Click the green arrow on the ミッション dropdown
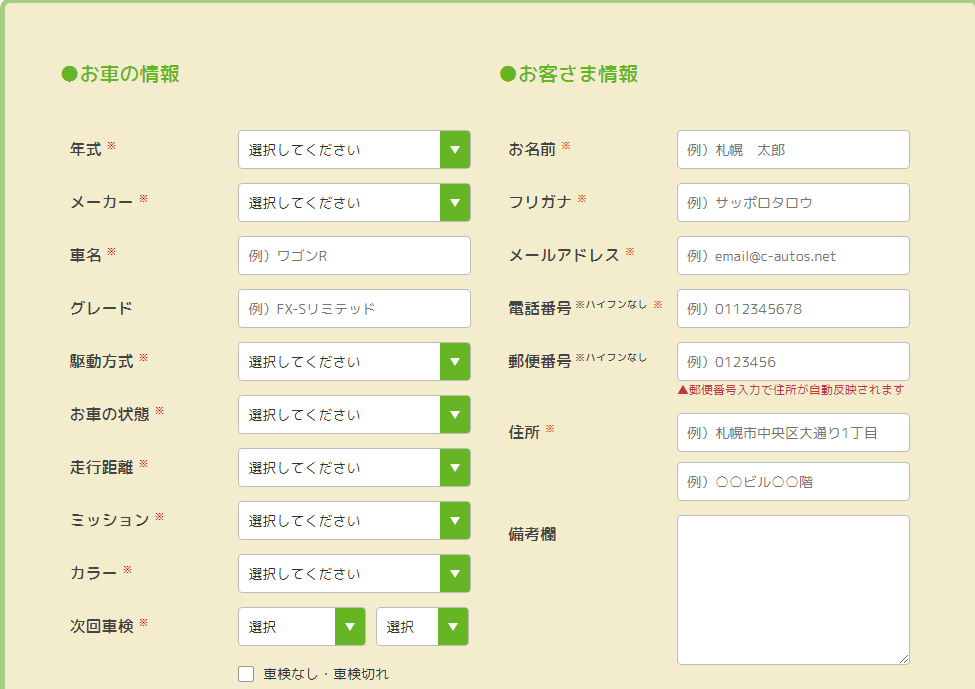The height and width of the screenshot is (689, 975). coord(456,520)
